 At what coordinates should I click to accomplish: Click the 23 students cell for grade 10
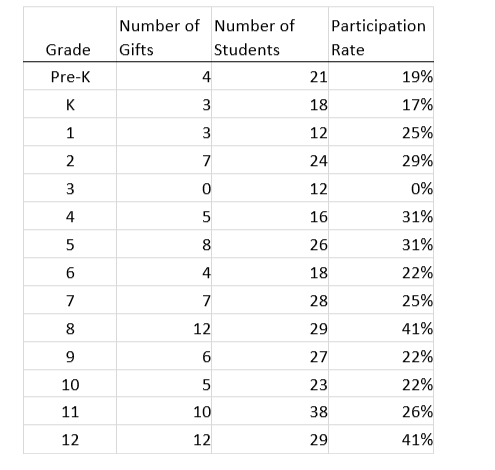click(270, 383)
